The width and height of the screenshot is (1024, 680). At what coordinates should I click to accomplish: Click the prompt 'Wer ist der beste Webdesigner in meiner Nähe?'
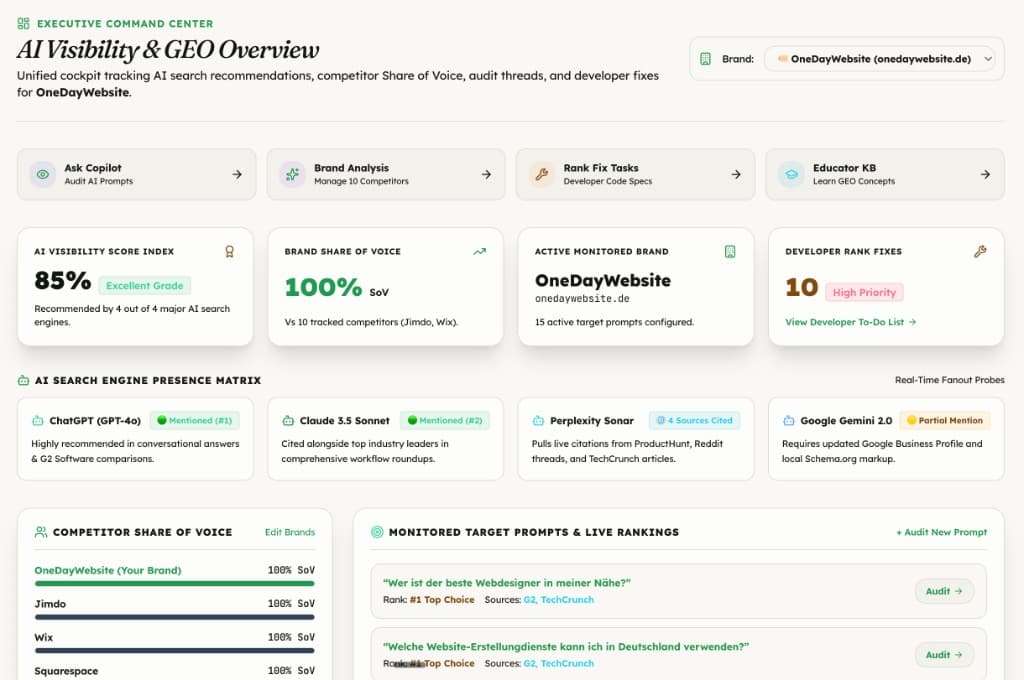click(507, 583)
